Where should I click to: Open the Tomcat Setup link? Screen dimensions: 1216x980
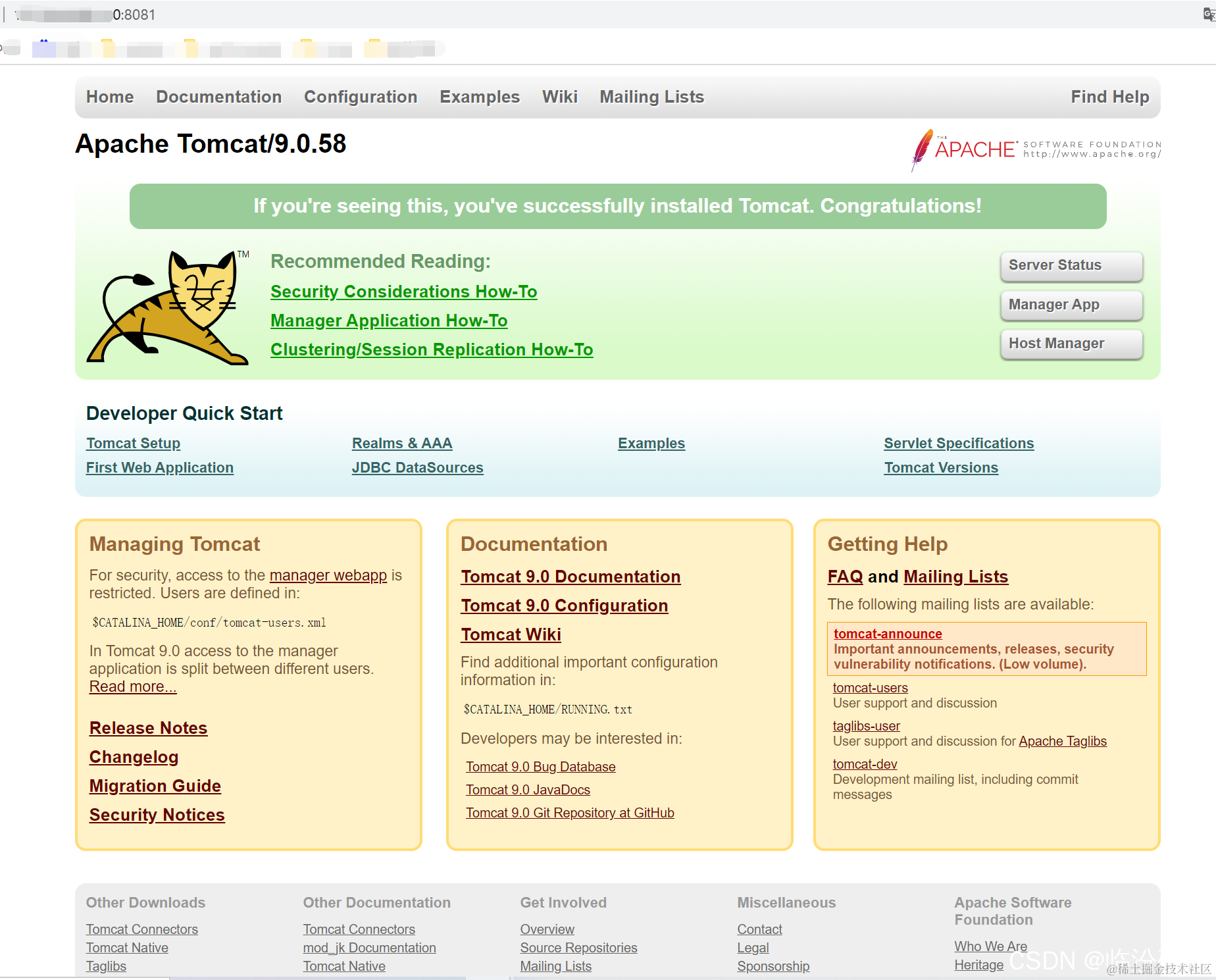tap(133, 443)
